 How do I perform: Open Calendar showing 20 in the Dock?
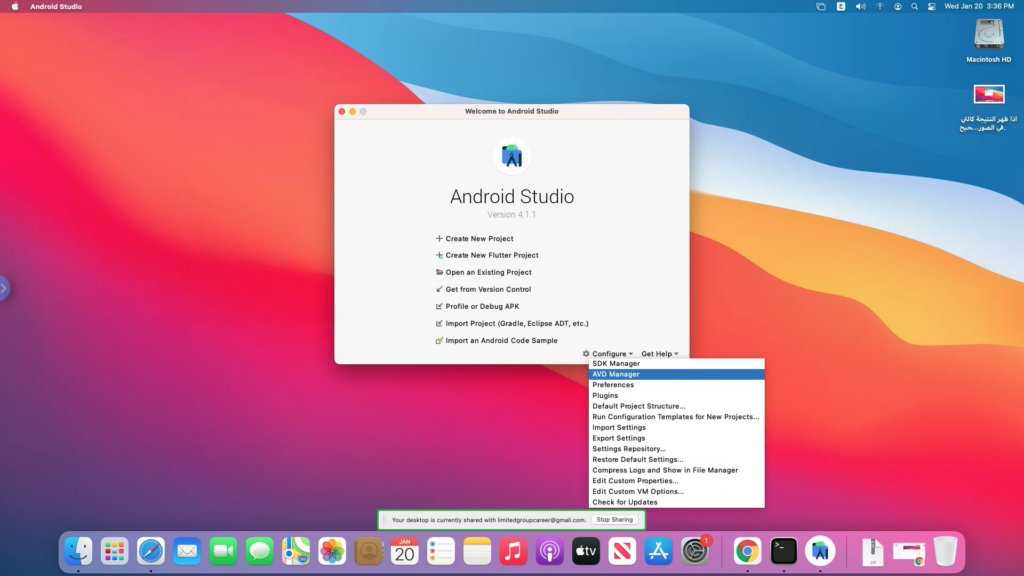[404, 551]
